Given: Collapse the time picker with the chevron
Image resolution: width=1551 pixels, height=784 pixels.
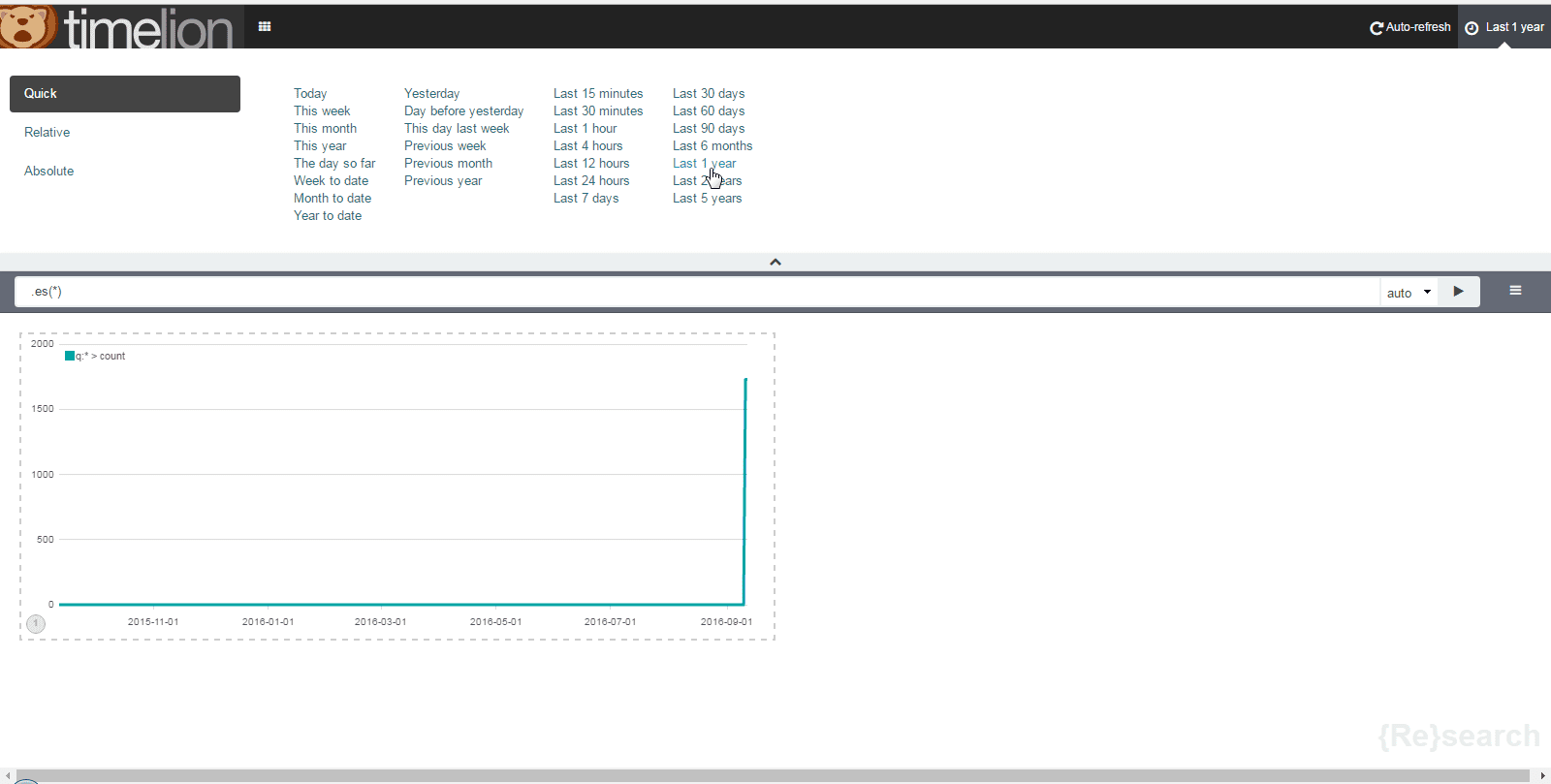Looking at the screenshot, I should click(775, 262).
